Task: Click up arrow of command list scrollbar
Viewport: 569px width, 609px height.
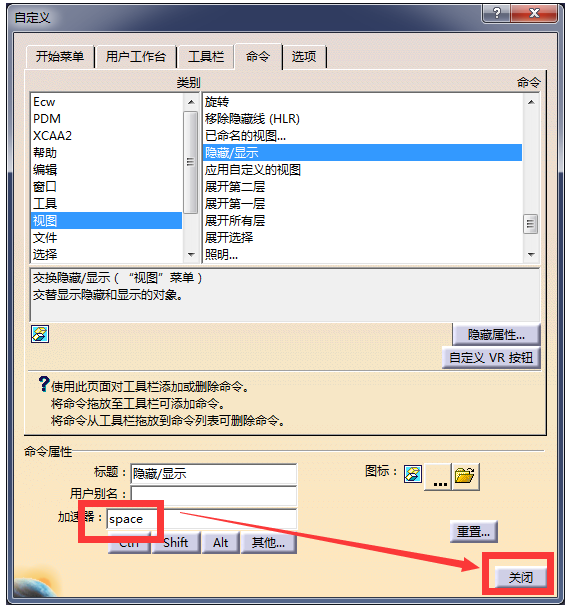Action: (531, 102)
